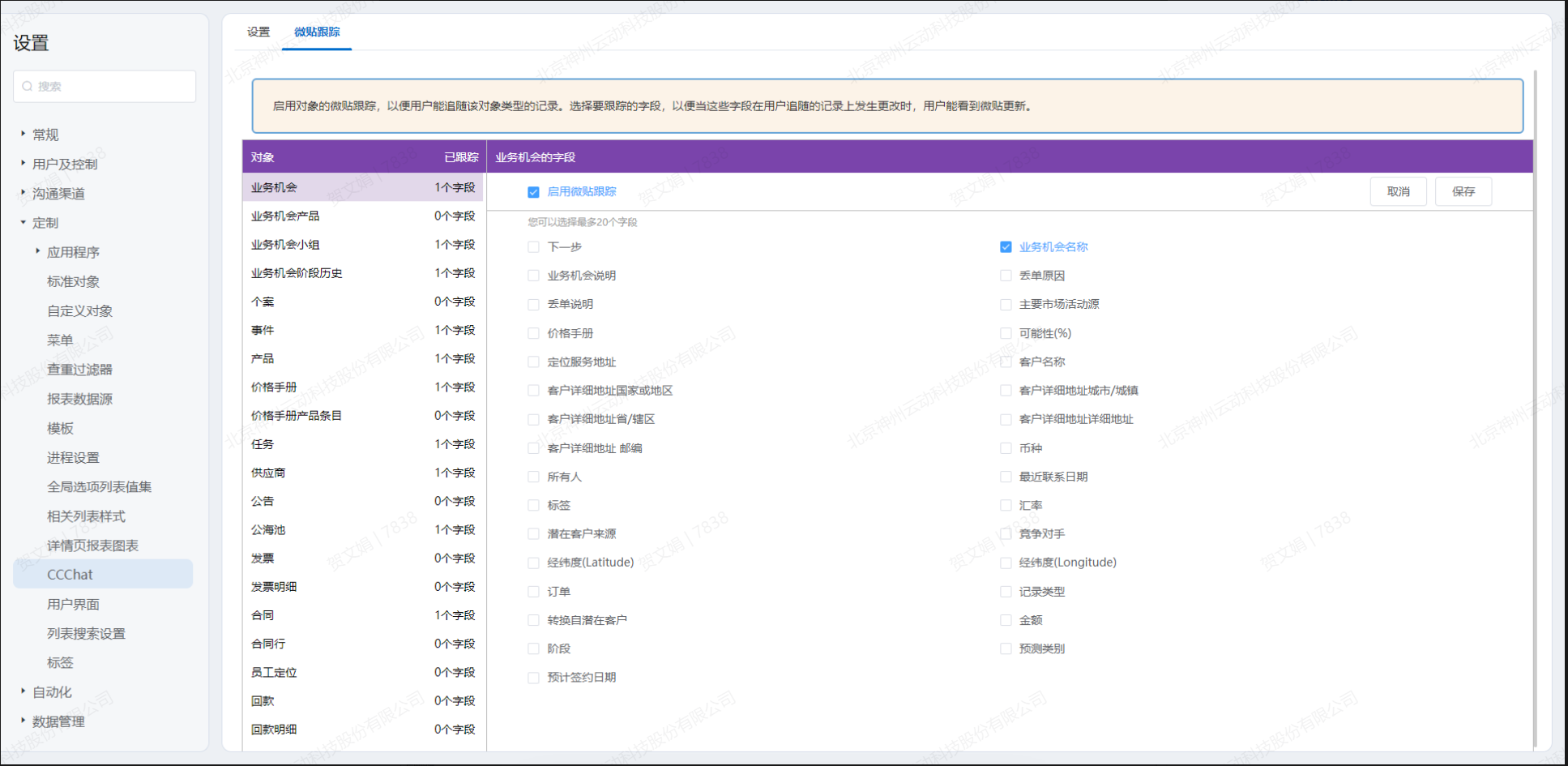
Task: Switch to the 设置 tab
Action: [x=258, y=32]
